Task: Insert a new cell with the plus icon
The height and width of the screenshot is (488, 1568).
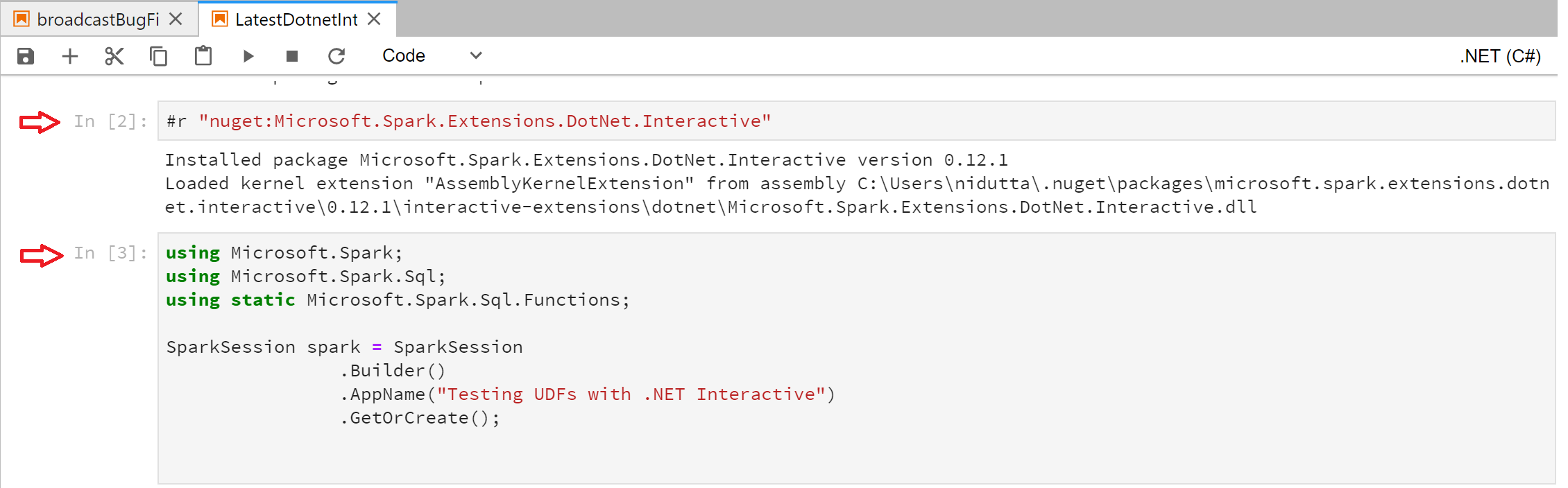Action: [70, 56]
